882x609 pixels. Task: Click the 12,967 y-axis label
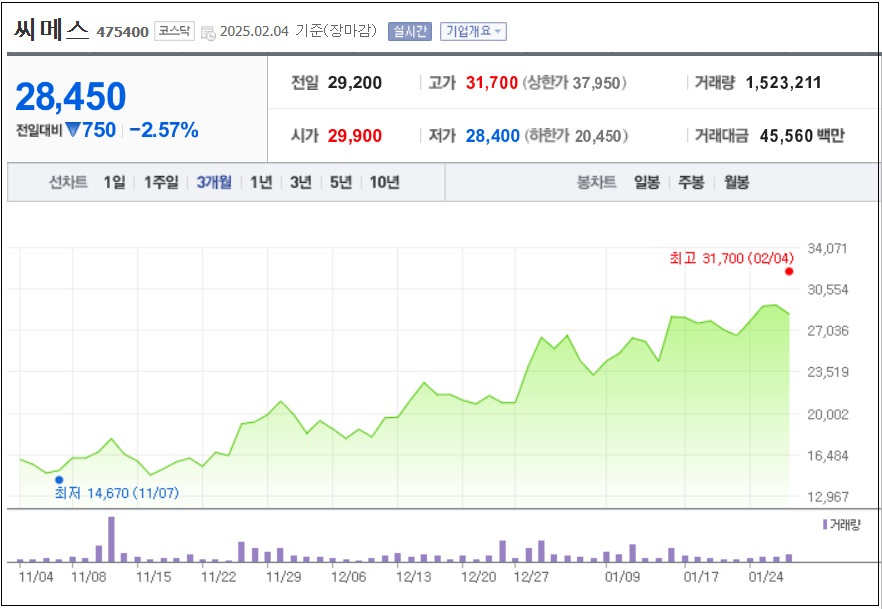827,497
